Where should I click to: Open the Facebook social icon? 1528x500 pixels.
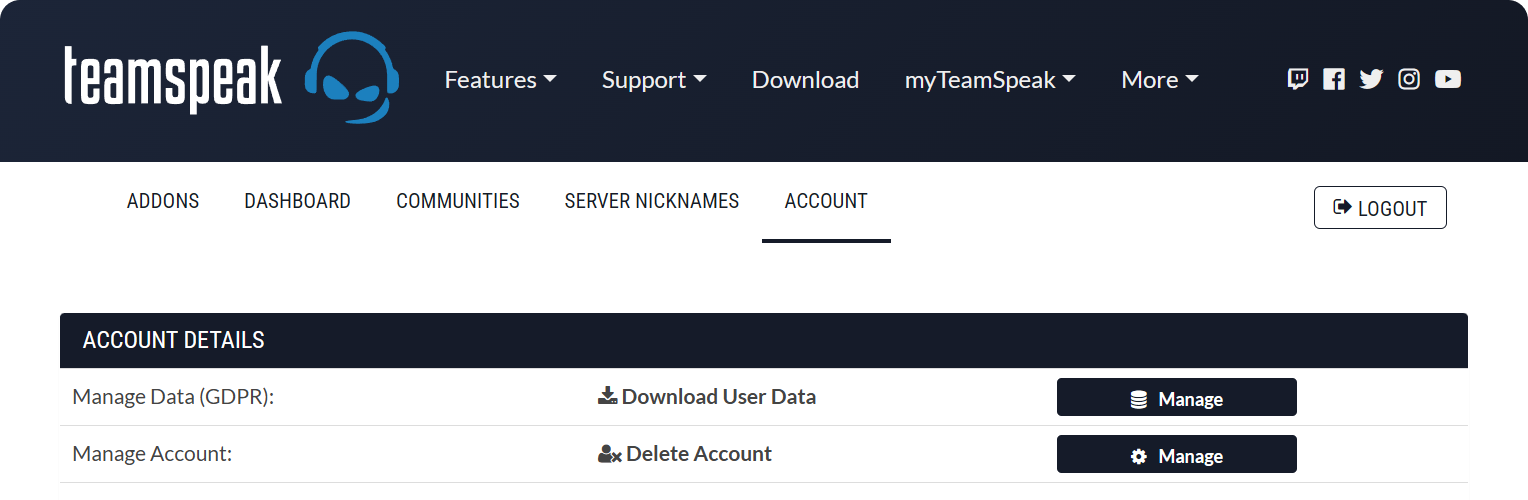pos(1334,79)
